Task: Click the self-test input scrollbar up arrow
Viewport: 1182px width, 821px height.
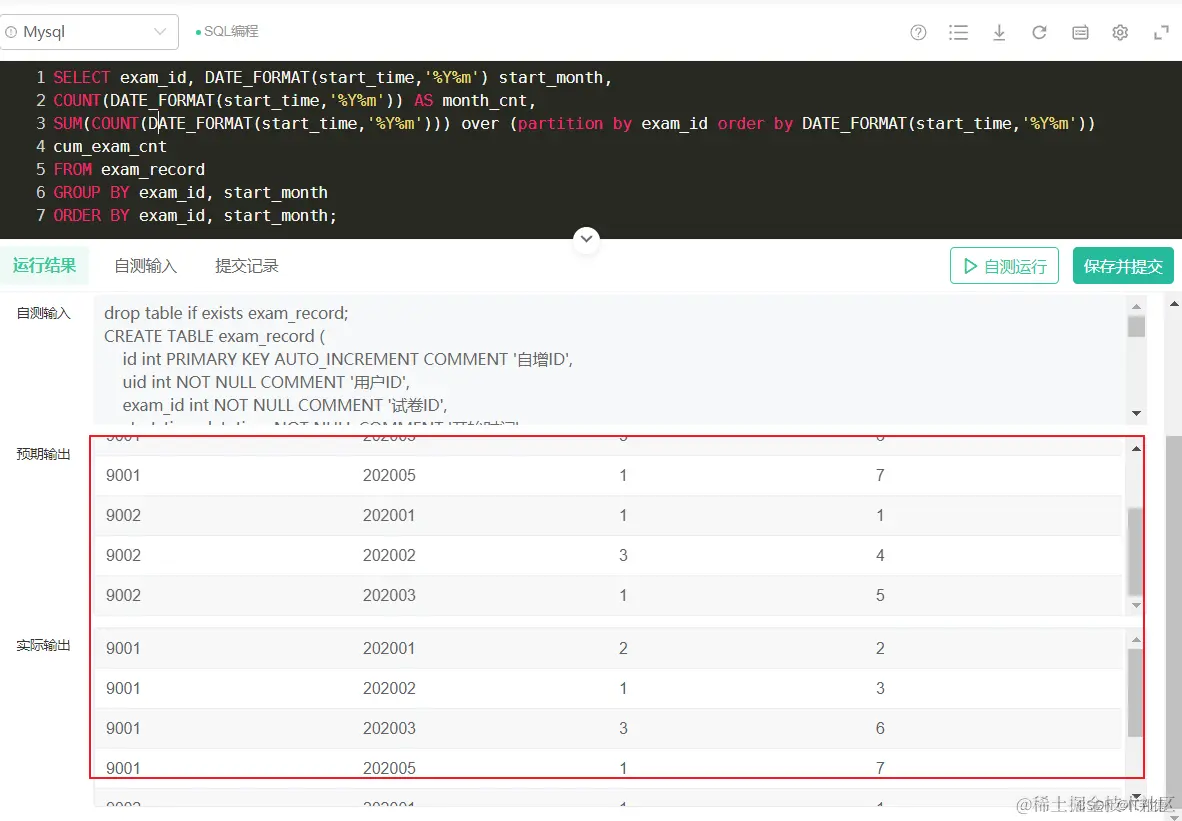Action: pyautogui.click(x=1137, y=305)
